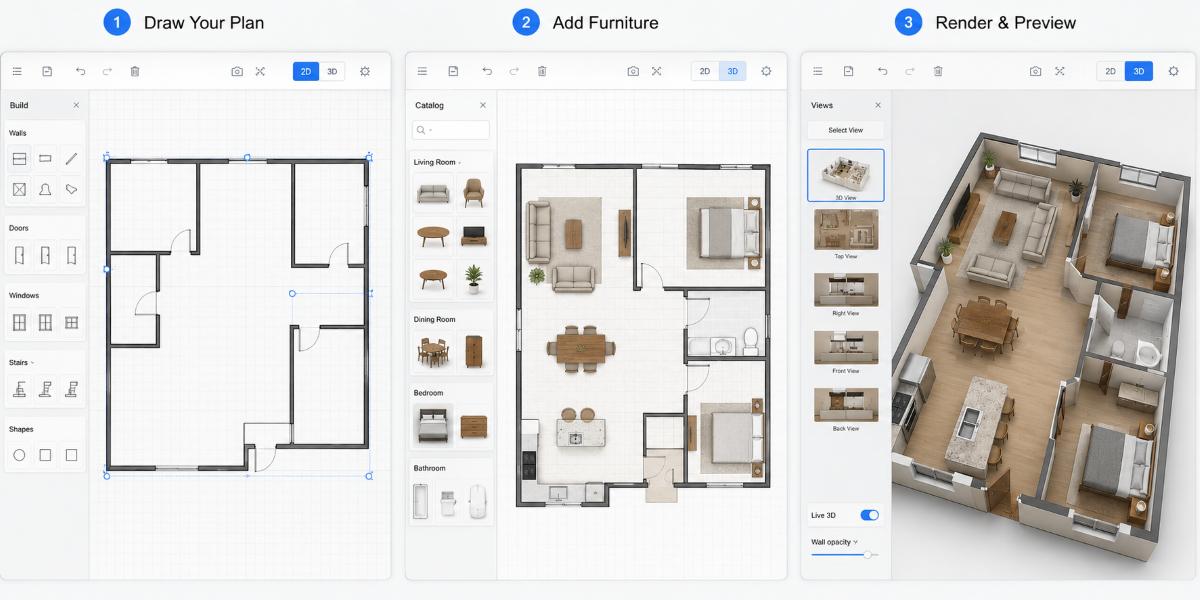Click redo arrow in Draw Your Plan toolbar
The height and width of the screenshot is (600, 1200).
(x=107, y=71)
